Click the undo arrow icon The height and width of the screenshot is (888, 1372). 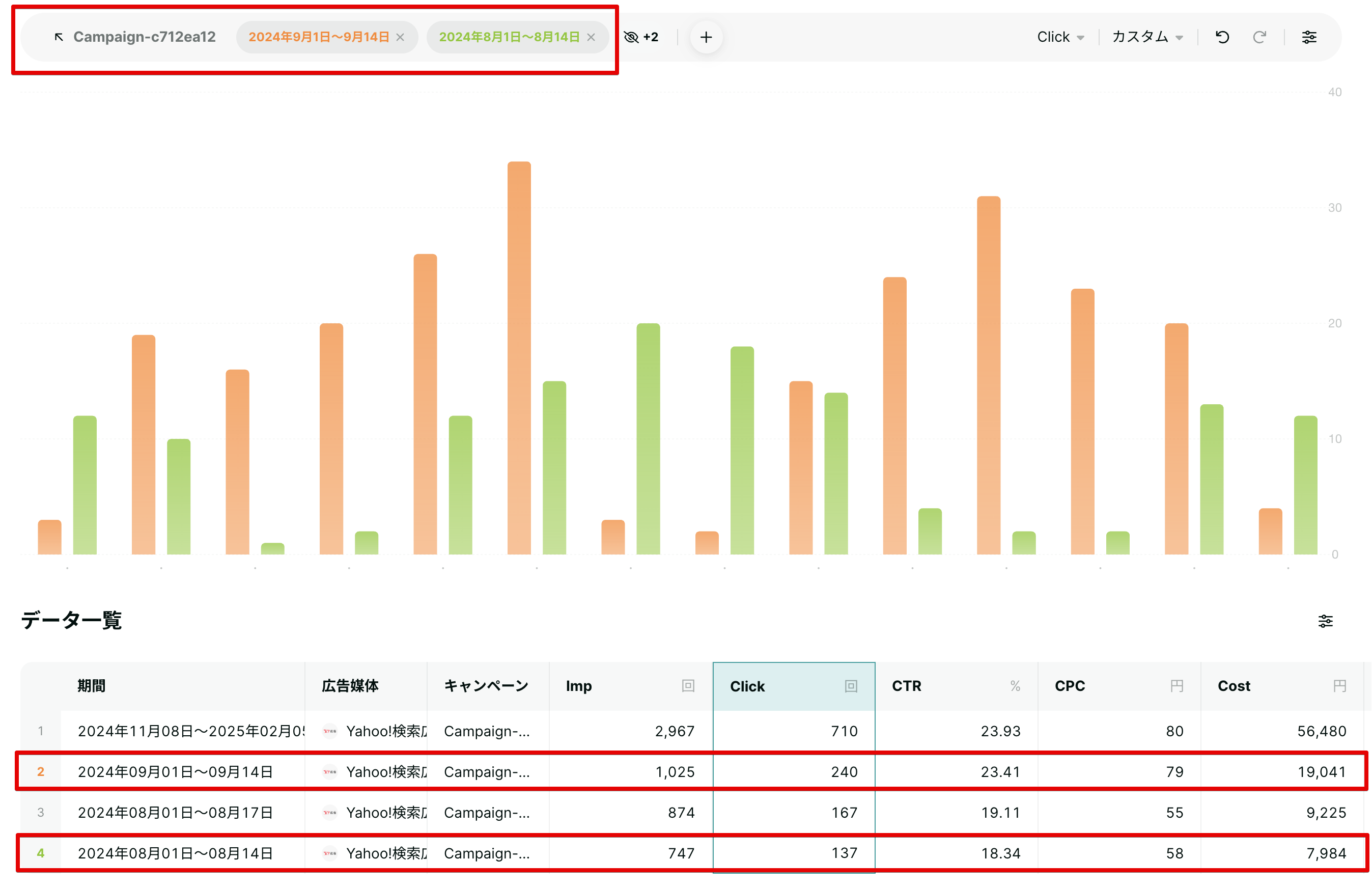(1222, 37)
